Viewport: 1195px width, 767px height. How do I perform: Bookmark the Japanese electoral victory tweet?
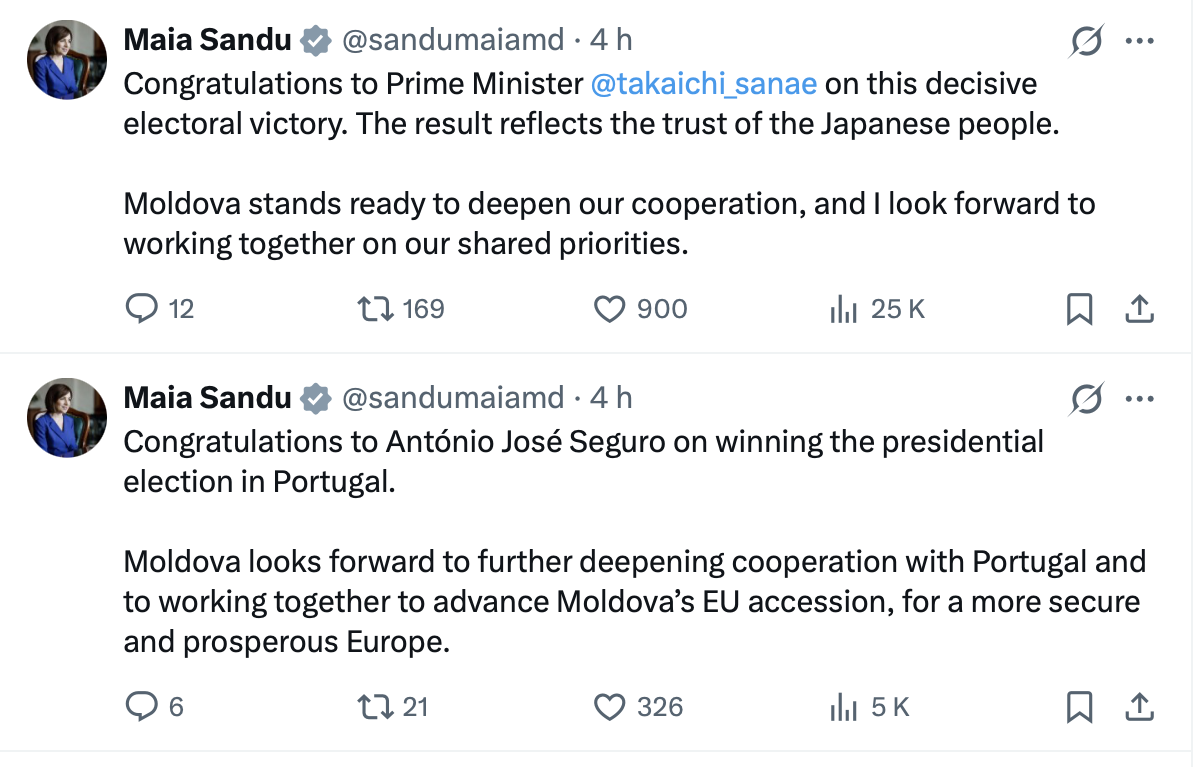[x=1079, y=310]
